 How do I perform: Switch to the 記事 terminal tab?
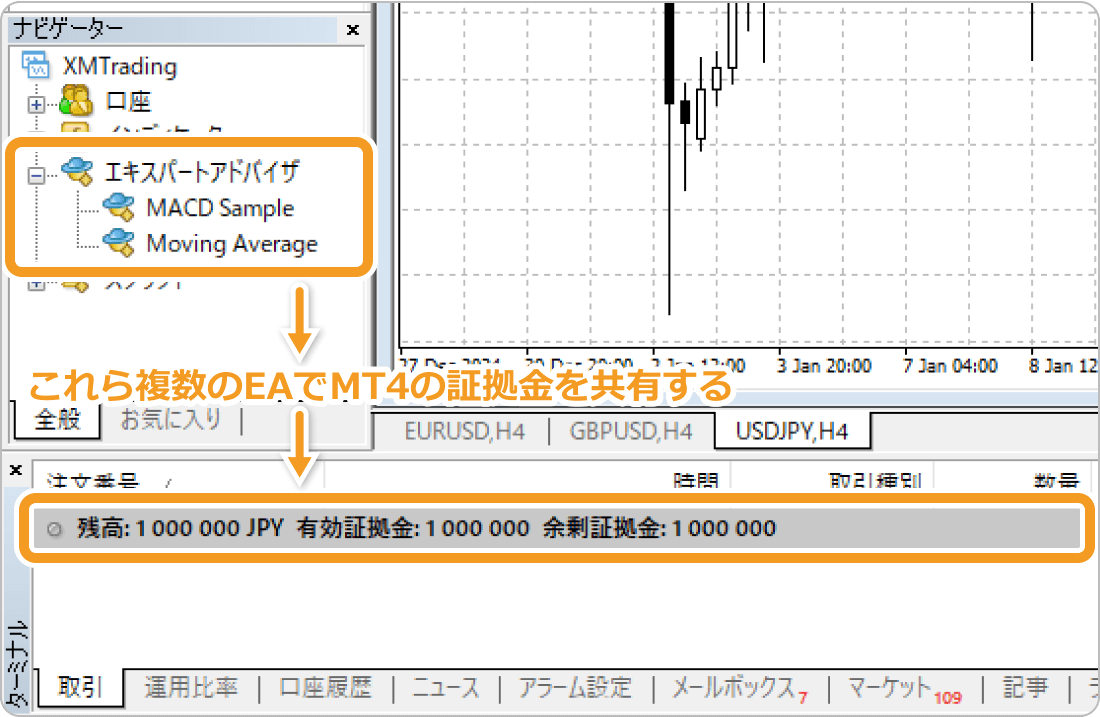pos(1025,687)
